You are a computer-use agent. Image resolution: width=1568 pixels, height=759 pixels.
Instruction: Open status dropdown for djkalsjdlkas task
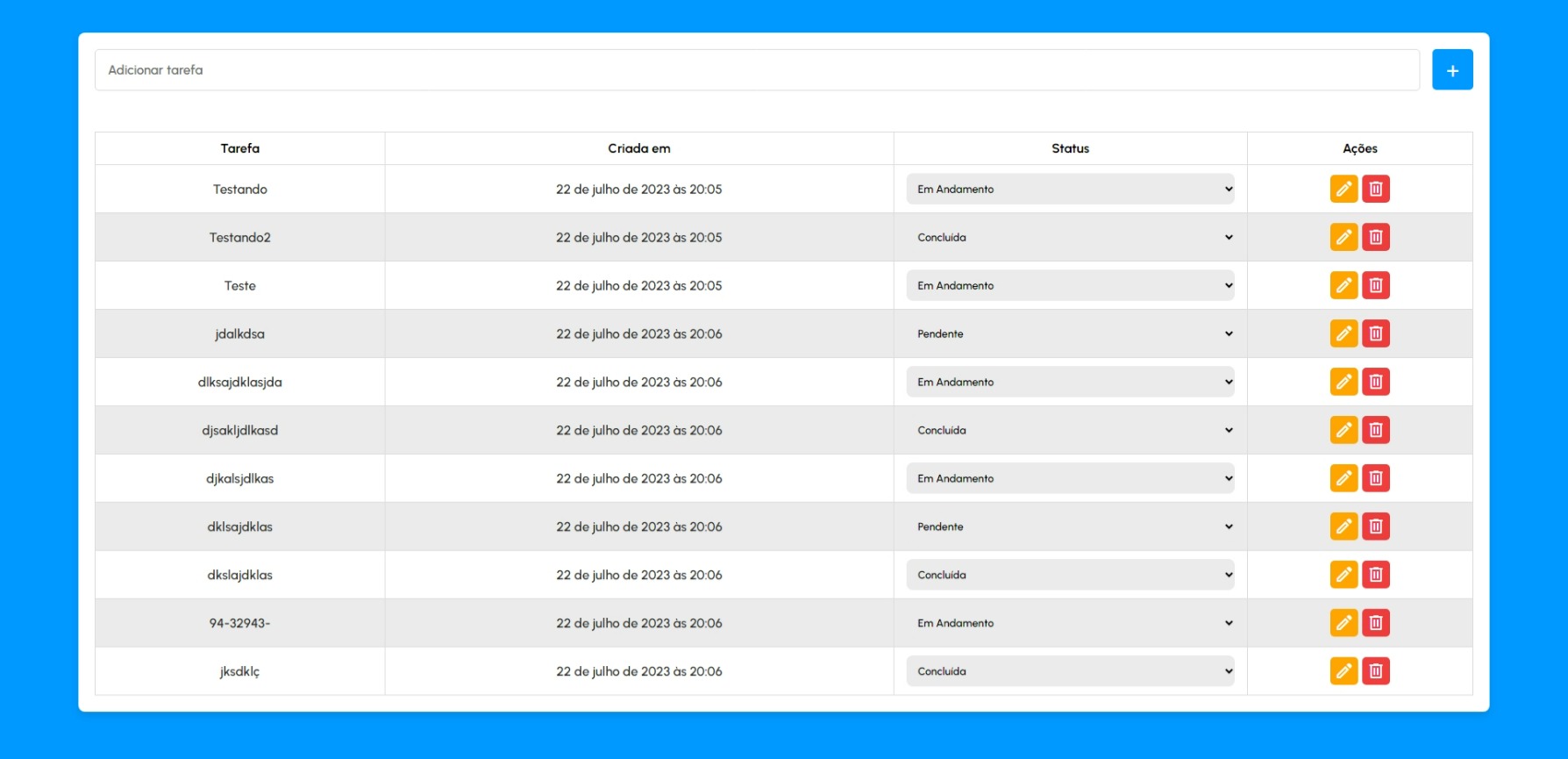1070,478
